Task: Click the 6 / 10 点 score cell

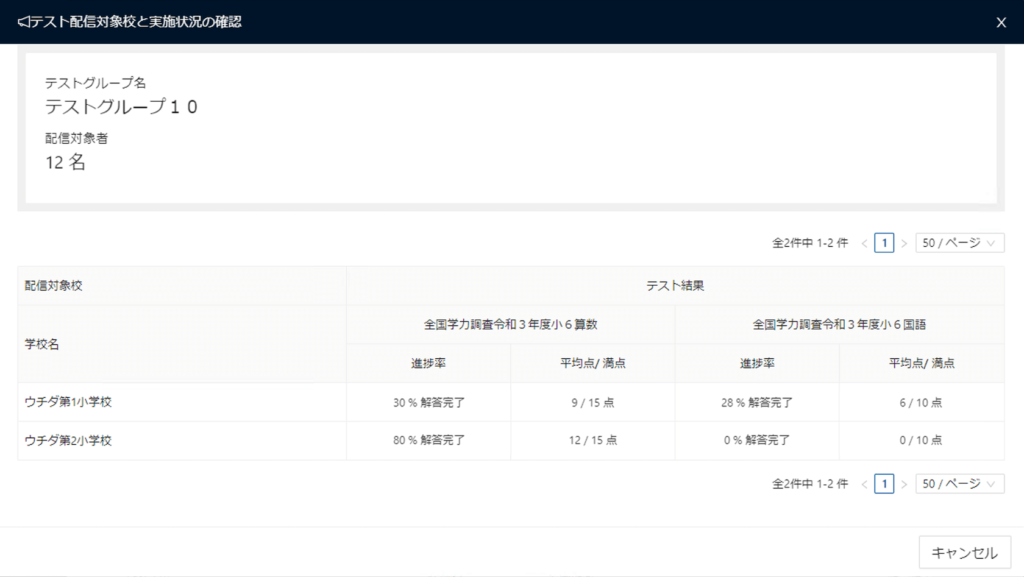Action: [x=921, y=402]
